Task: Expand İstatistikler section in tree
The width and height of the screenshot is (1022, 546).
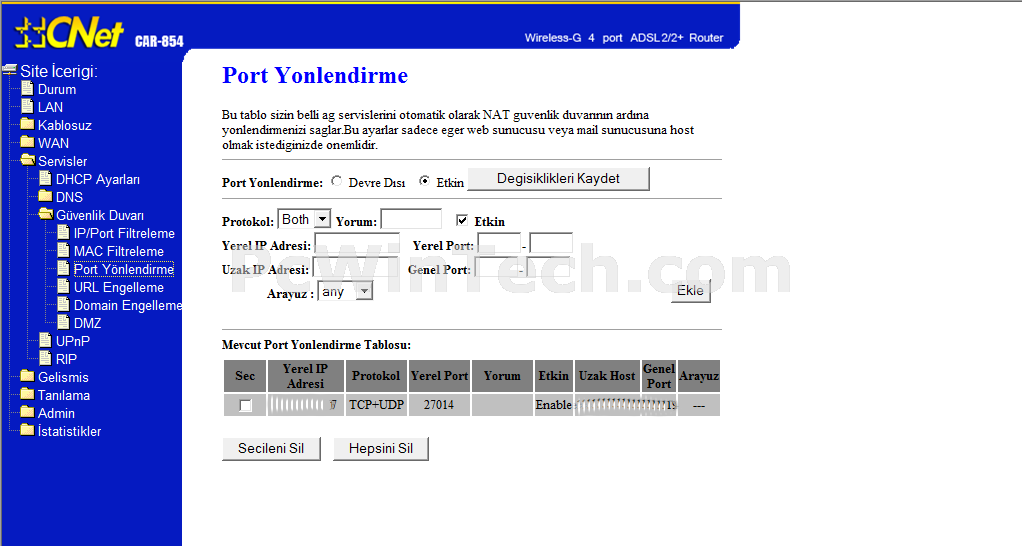Action: 70,431
